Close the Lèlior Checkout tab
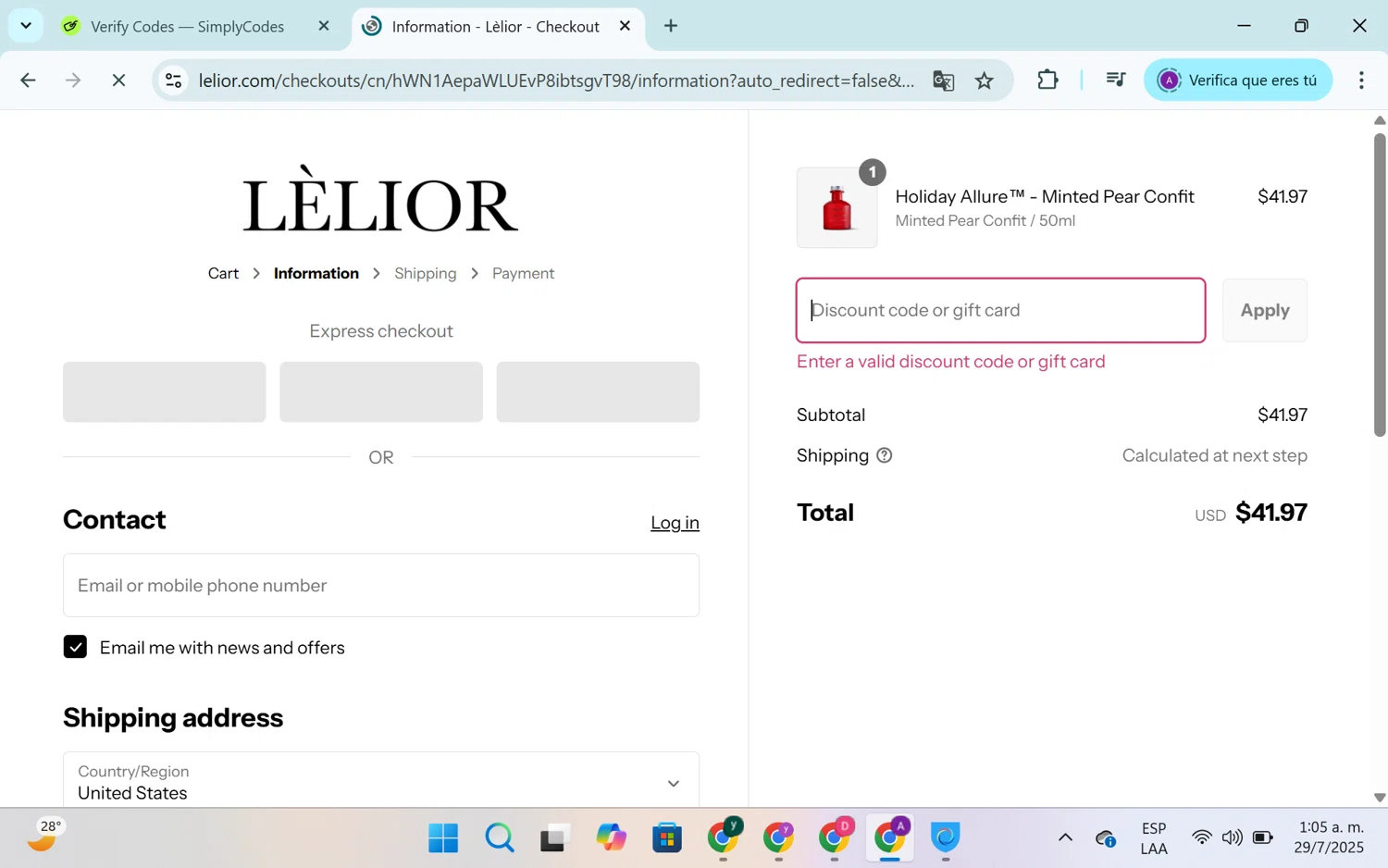 point(626,26)
